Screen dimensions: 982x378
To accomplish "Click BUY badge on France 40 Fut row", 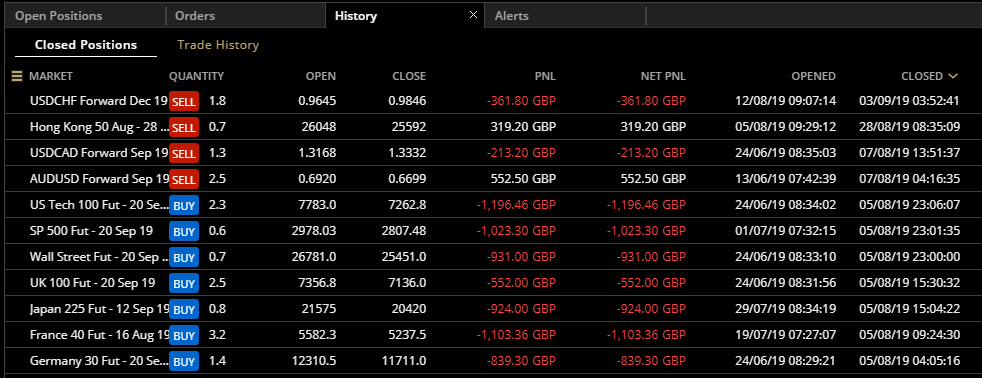I will [183, 335].
